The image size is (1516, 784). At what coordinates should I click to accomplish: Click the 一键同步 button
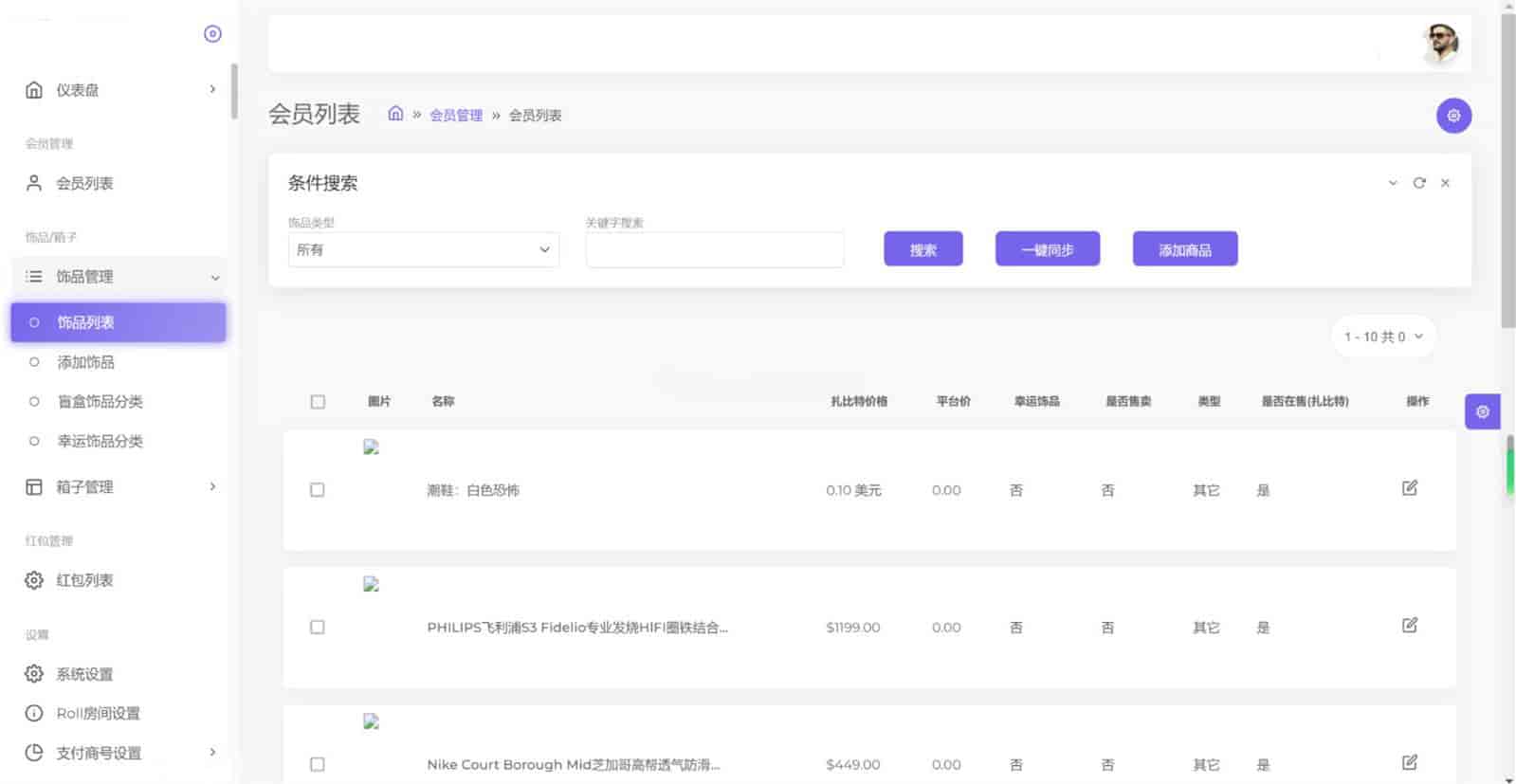(1047, 249)
